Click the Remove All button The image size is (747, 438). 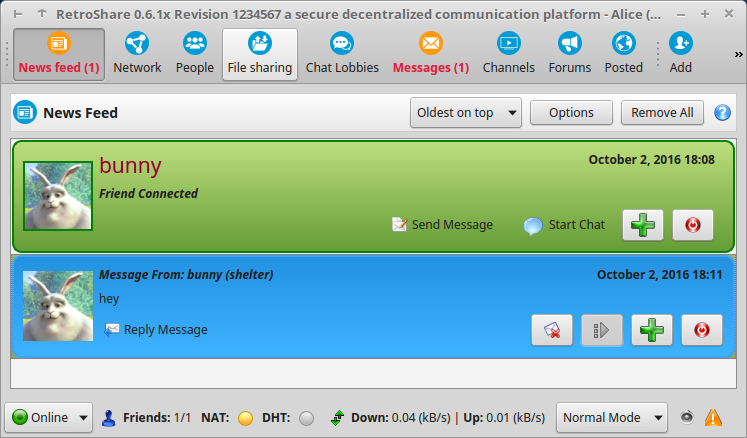pyautogui.click(x=662, y=113)
